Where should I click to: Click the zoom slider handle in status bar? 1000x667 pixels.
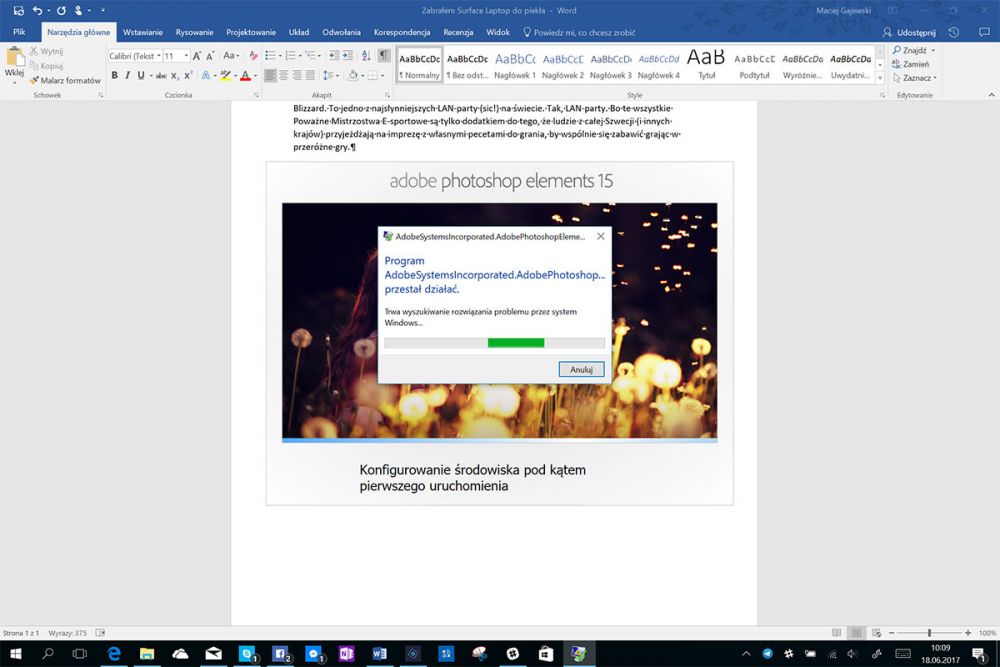click(x=929, y=633)
